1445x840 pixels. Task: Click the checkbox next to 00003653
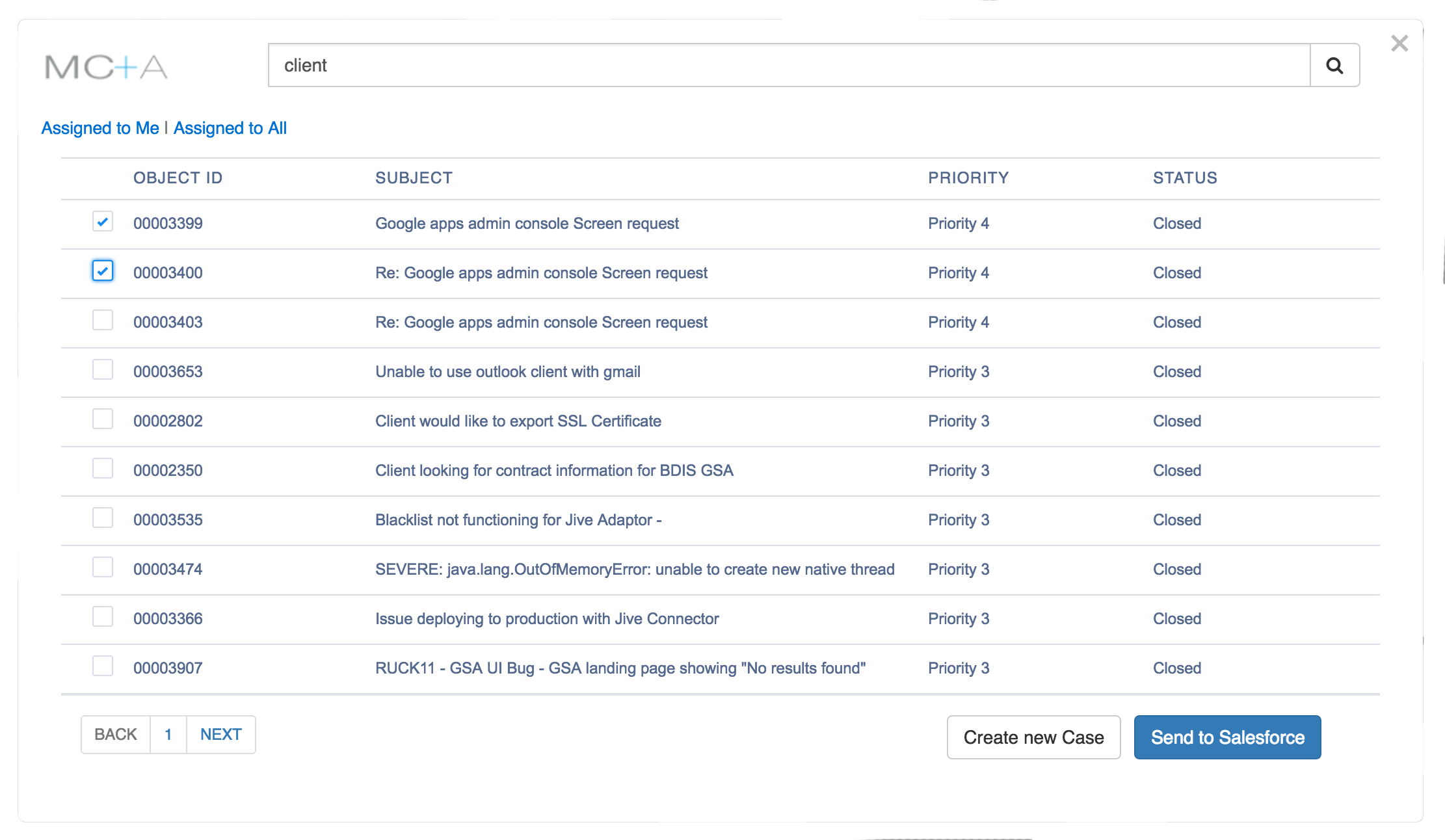[x=102, y=371]
